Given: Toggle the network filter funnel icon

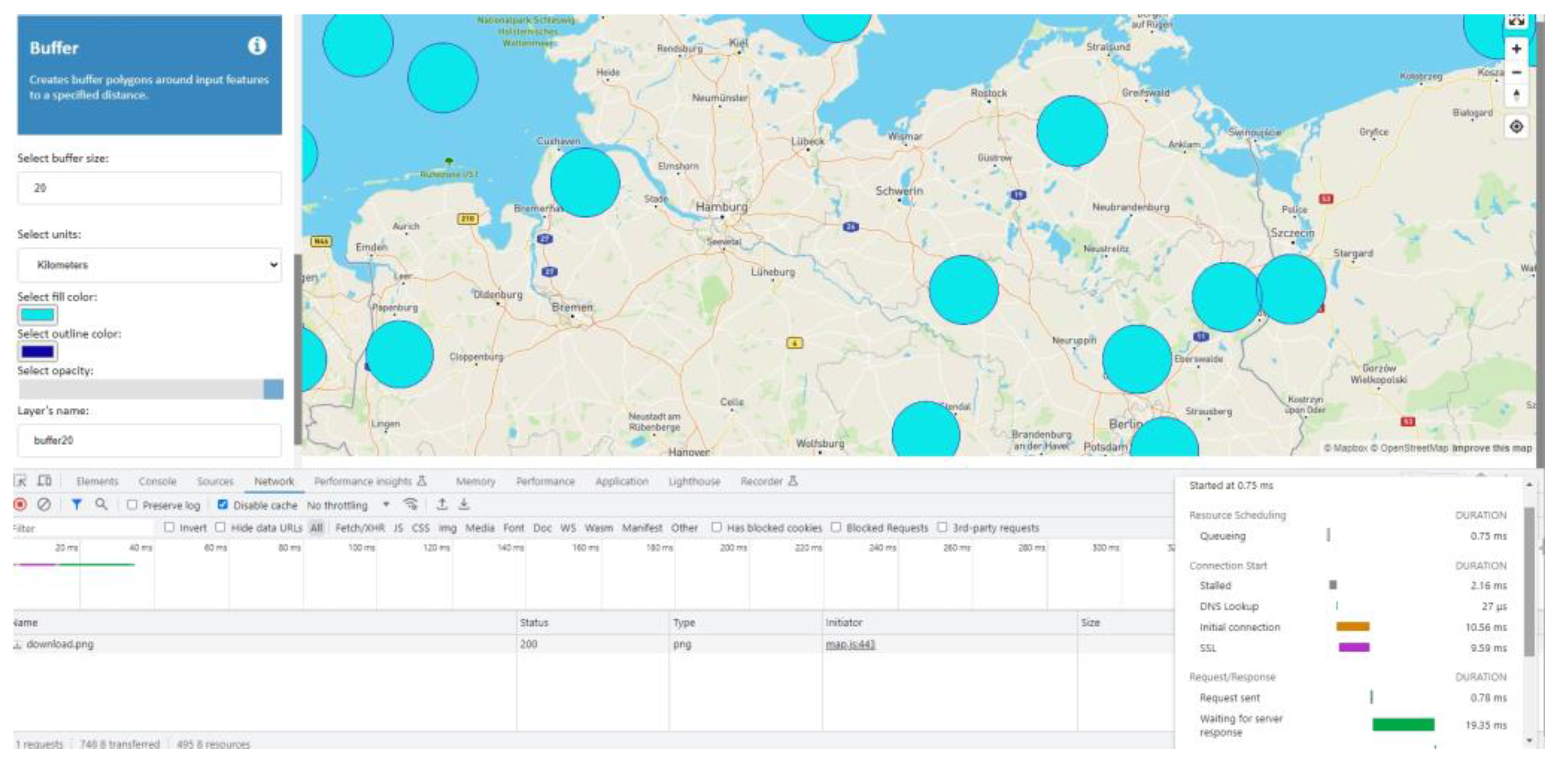Looking at the screenshot, I should [x=76, y=504].
